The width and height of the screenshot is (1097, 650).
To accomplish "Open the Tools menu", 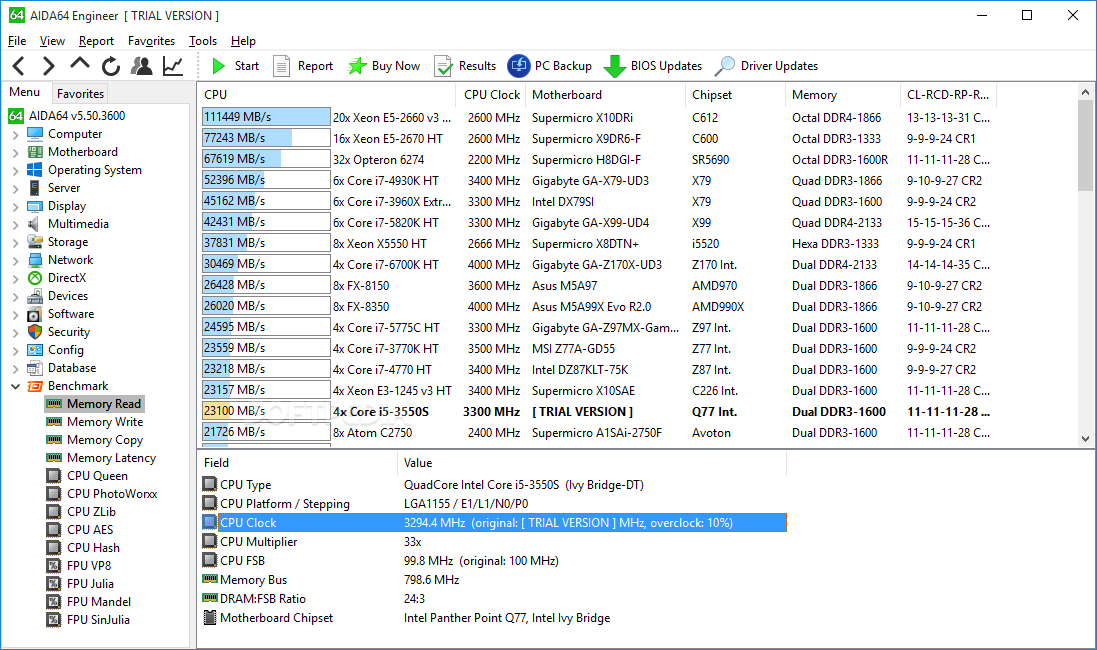I will [x=203, y=41].
